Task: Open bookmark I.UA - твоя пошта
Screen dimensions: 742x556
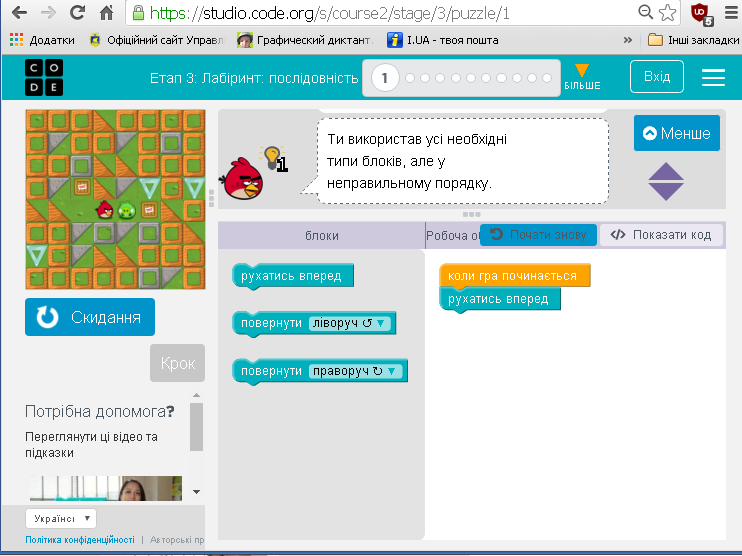Action: click(x=442, y=40)
